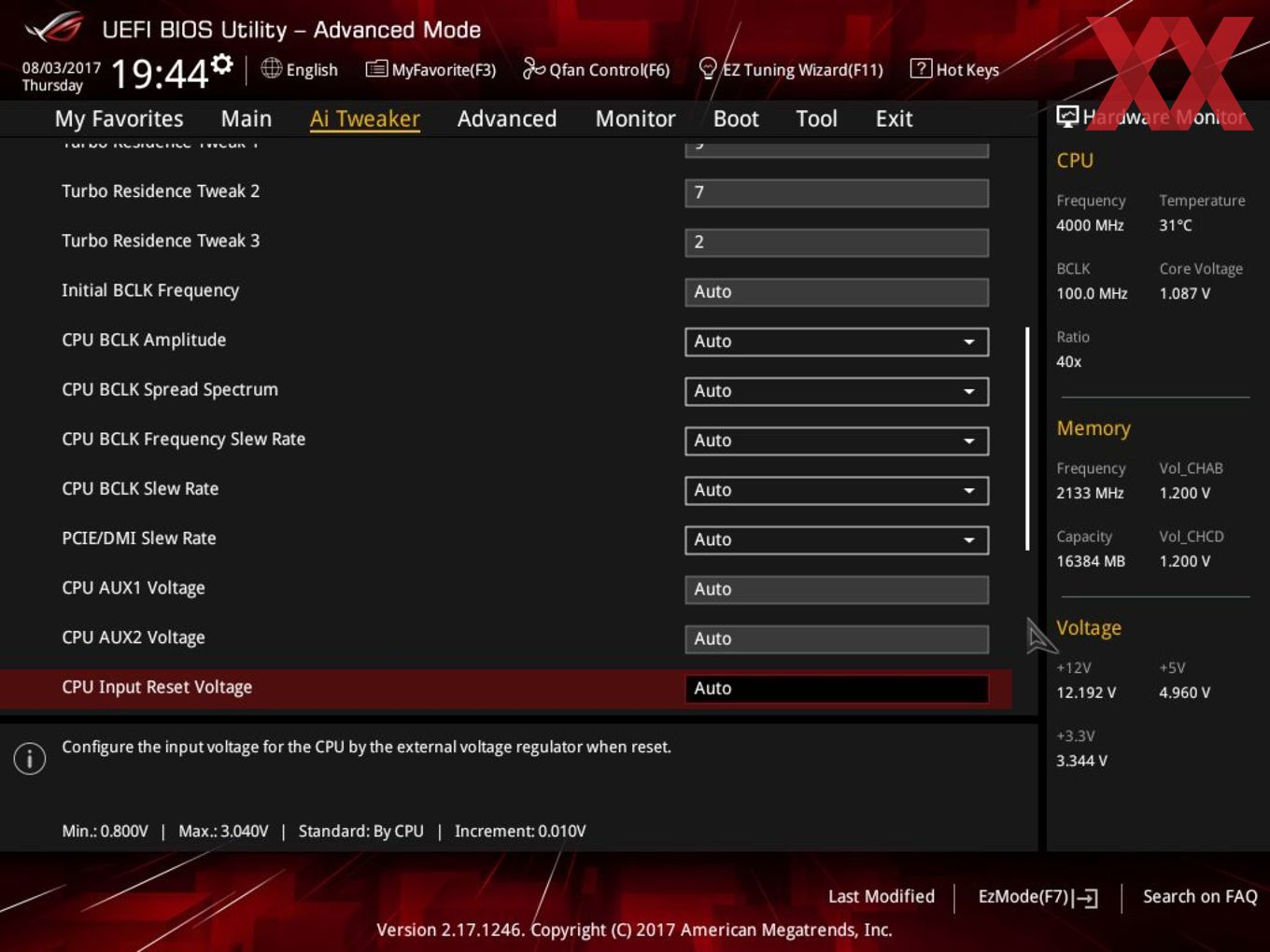Click the Turbo Residence Tweak 3 field
Screen dimensions: 1270x952
pyautogui.click(x=837, y=242)
